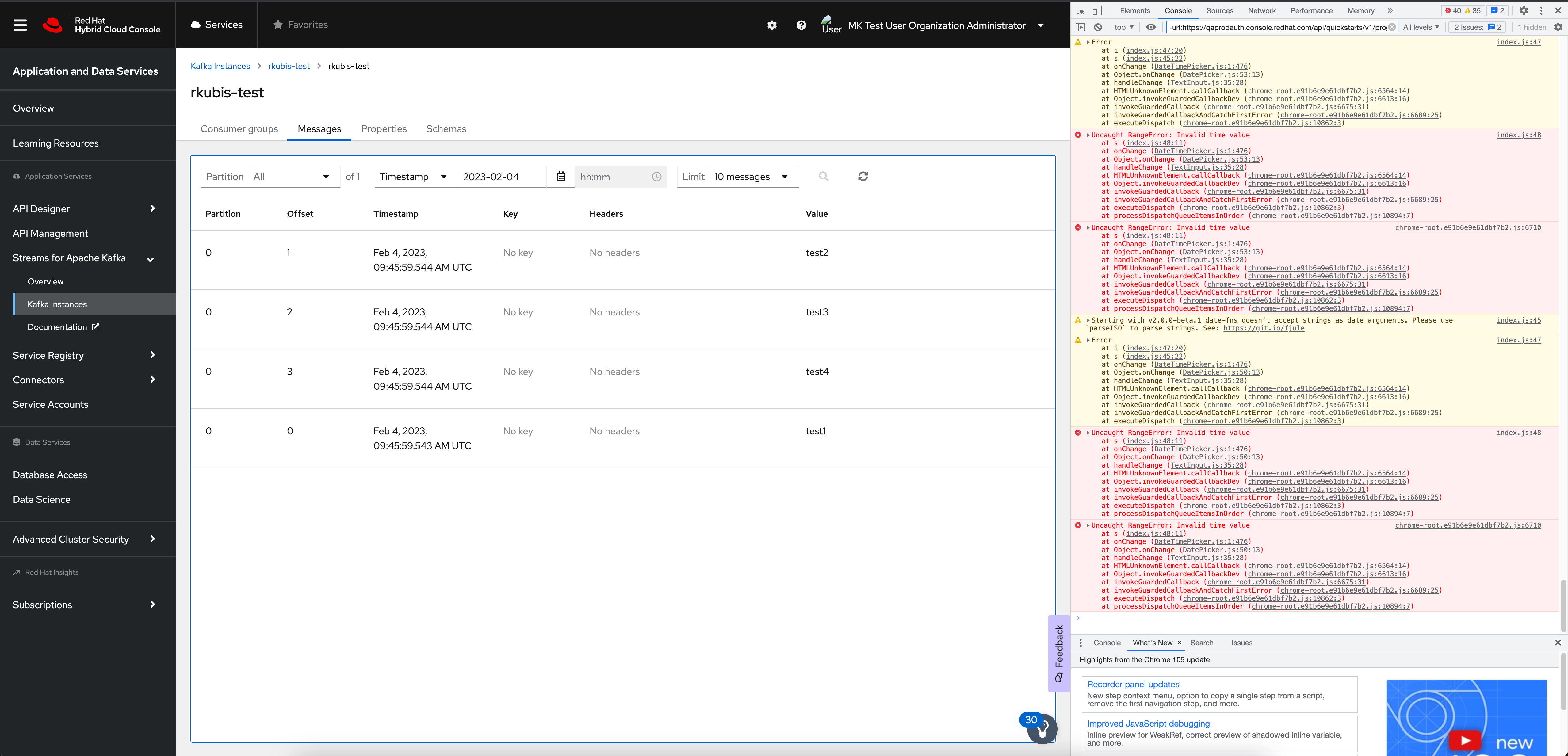Toggle the console sidebar panel button
Image resolution: width=1568 pixels, height=756 pixels.
[x=1080, y=27]
